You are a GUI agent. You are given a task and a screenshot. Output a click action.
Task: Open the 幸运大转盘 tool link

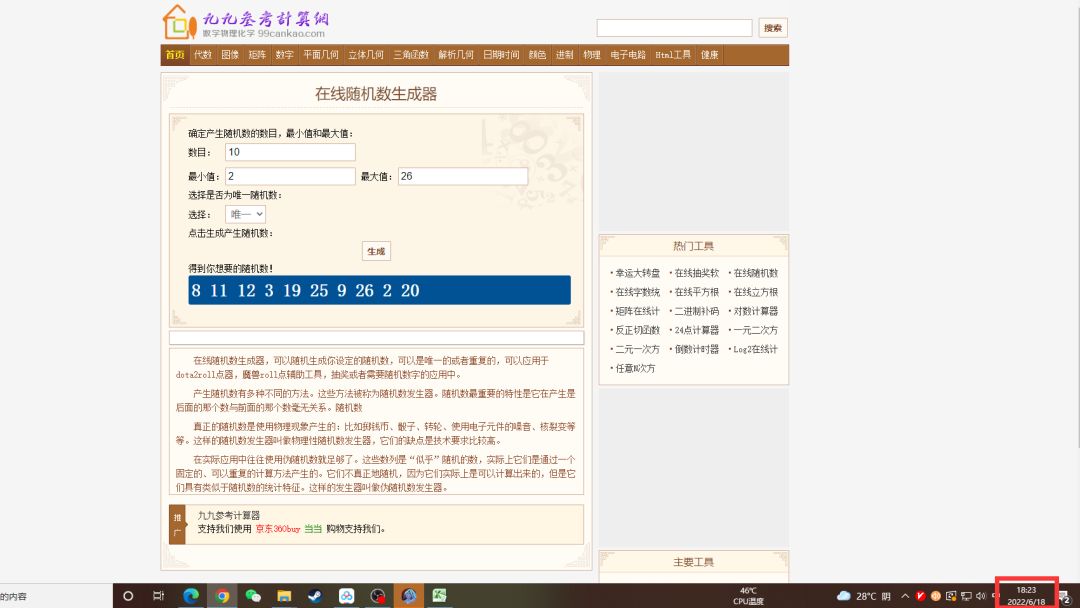(637, 273)
